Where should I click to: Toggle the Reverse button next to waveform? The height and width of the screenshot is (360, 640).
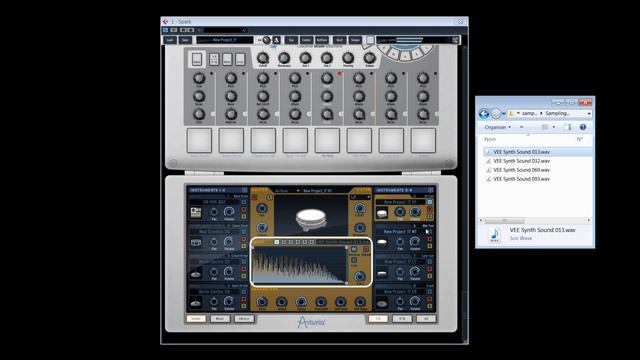point(354,249)
